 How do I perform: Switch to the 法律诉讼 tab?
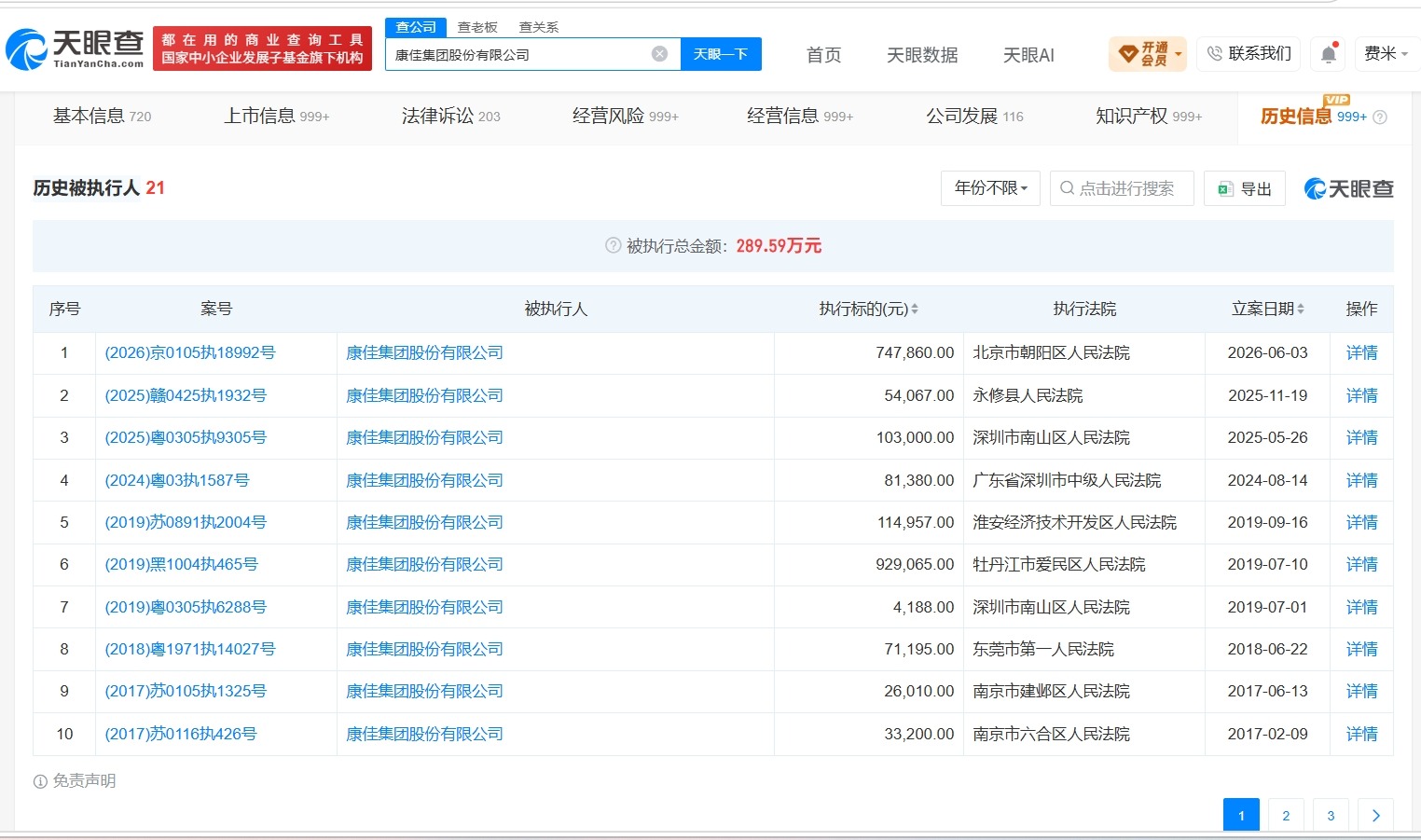tap(450, 117)
